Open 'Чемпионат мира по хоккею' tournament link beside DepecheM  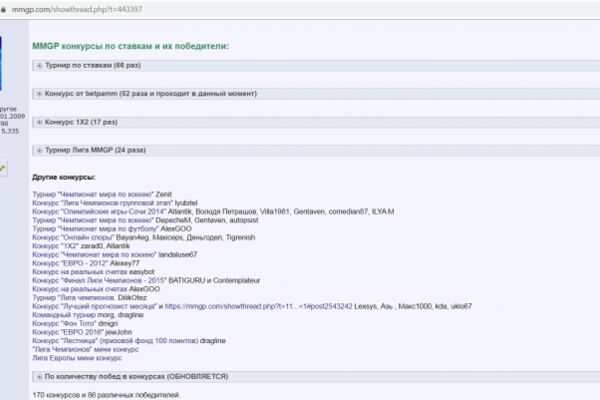click(x=93, y=220)
